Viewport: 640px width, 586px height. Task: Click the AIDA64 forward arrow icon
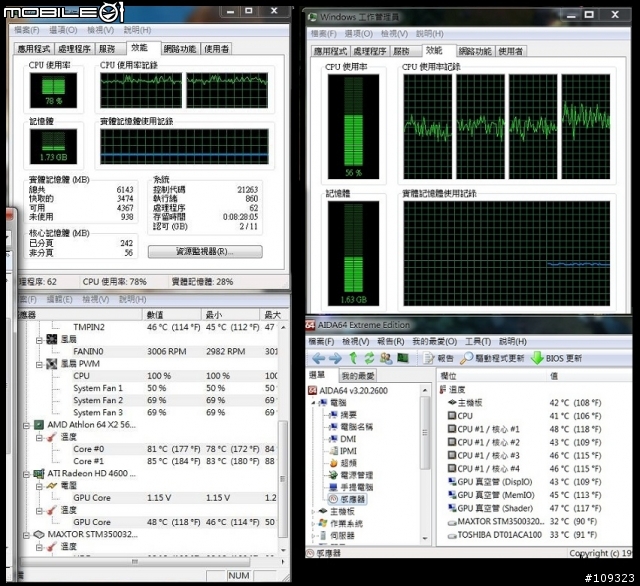[334, 358]
